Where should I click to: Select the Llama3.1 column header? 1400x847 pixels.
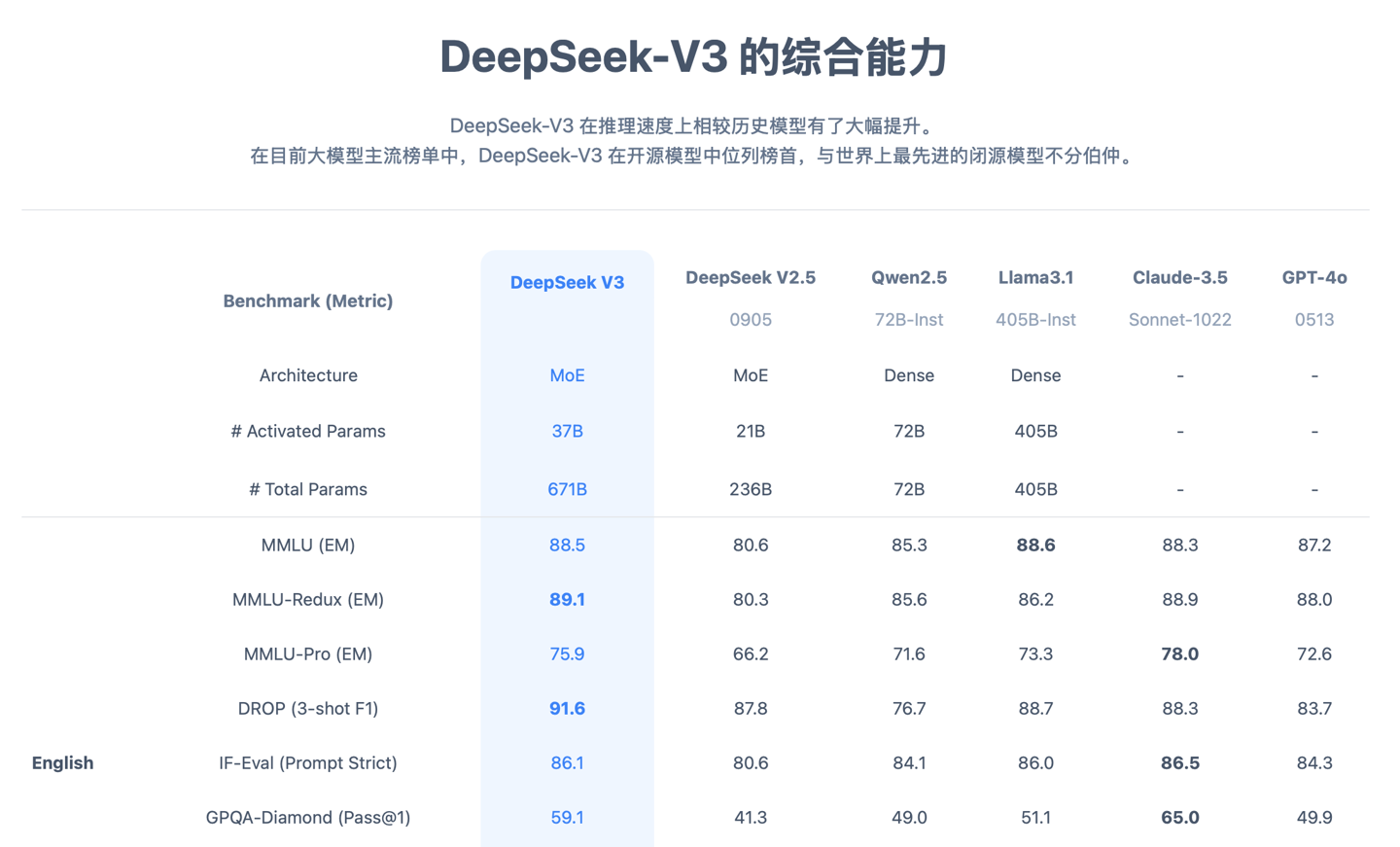pos(1035,278)
